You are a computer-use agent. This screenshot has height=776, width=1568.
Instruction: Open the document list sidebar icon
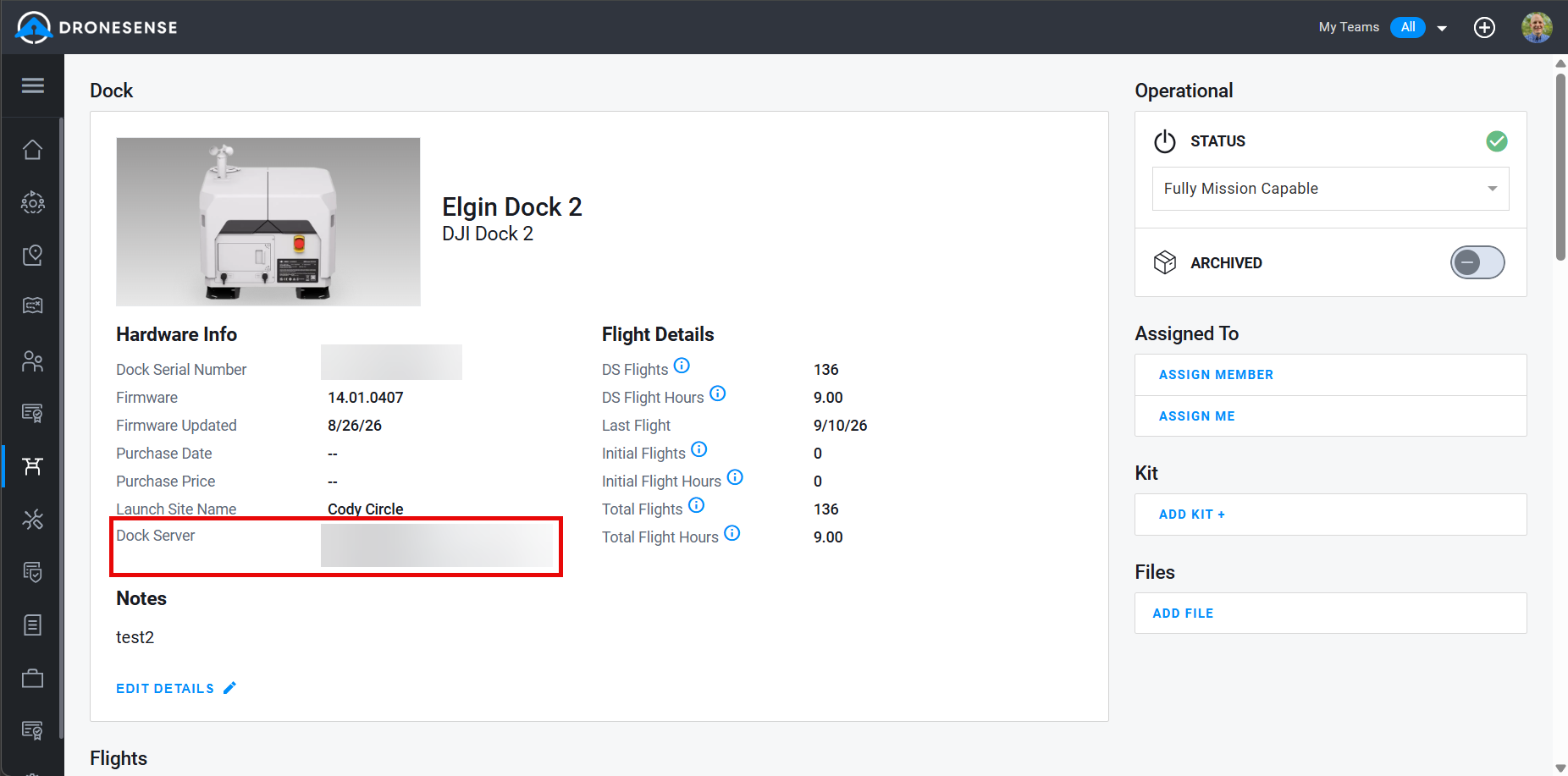pos(32,625)
